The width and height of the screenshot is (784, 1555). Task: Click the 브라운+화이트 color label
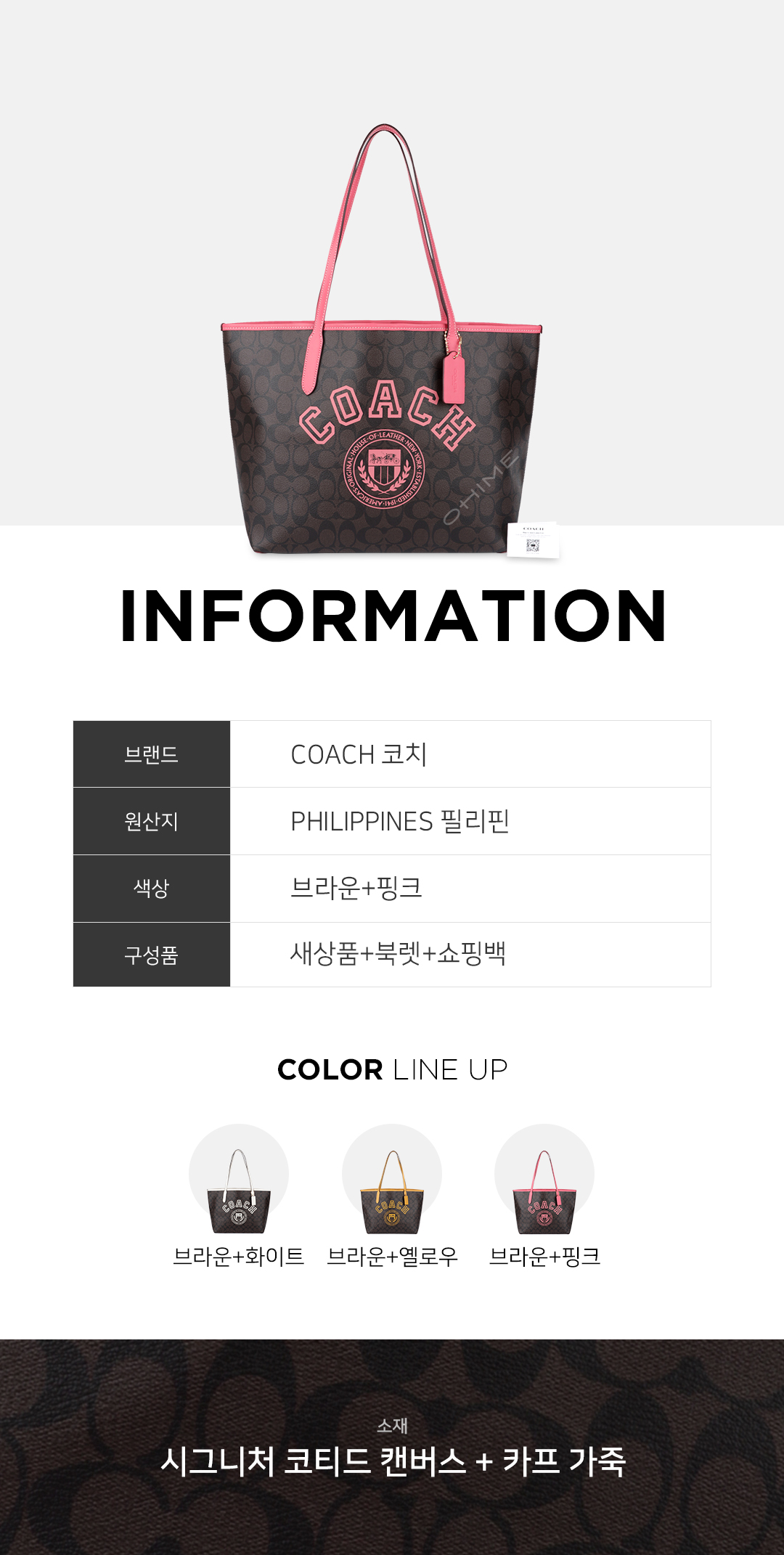point(239,1257)
